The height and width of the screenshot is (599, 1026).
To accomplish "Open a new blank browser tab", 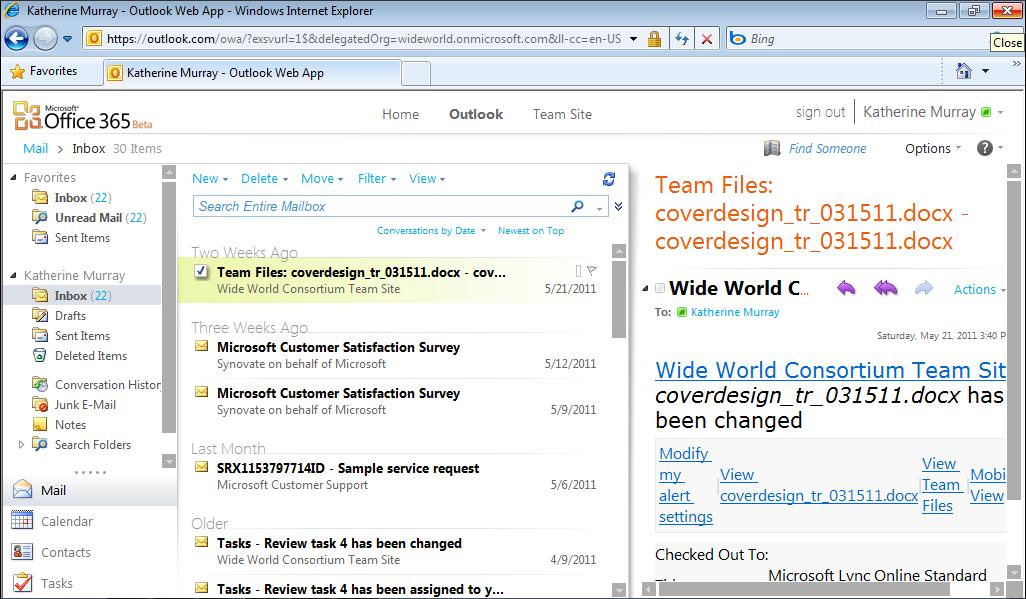I will (416, 73).
